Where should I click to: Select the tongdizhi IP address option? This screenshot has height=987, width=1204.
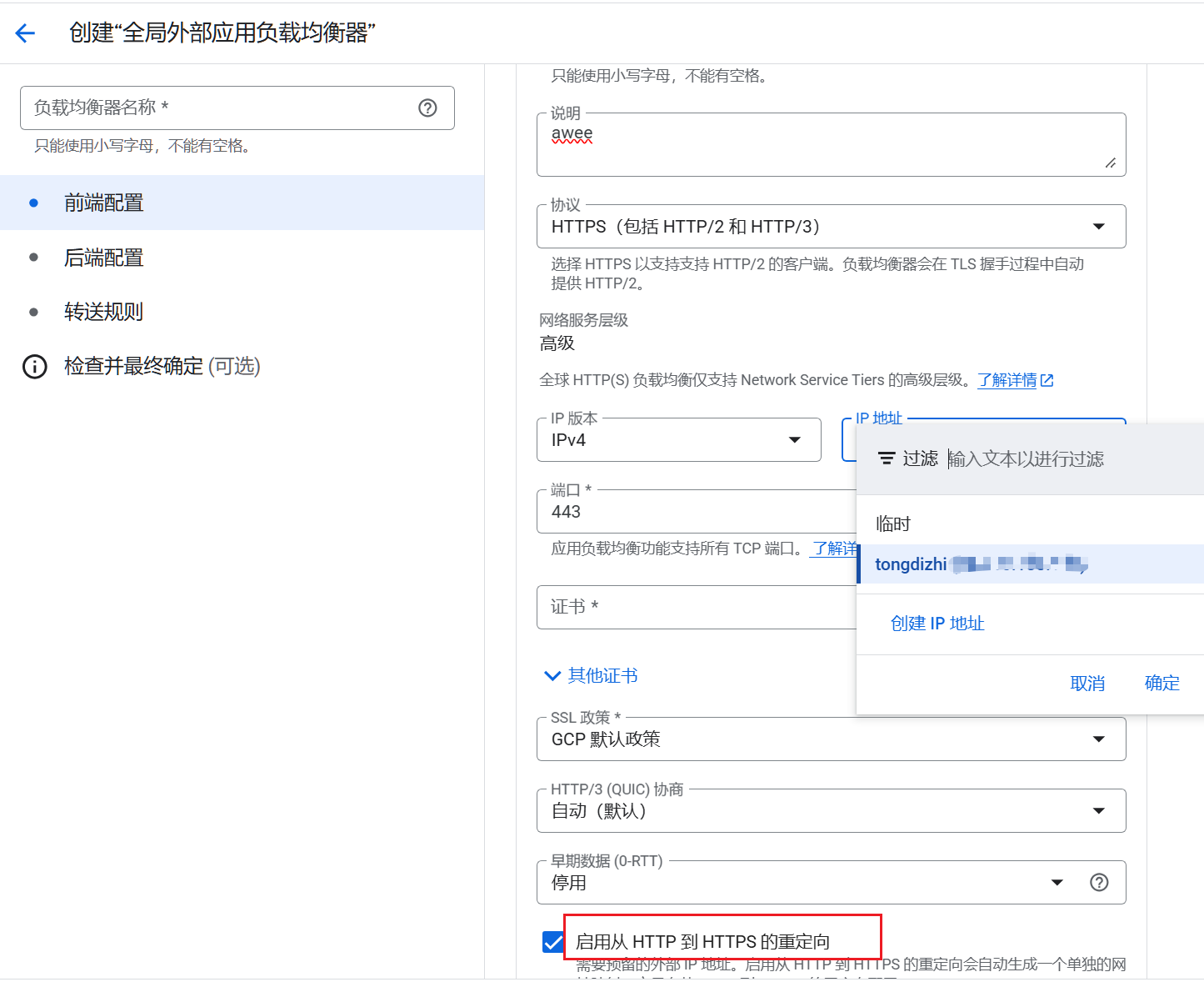click(981, 564)
